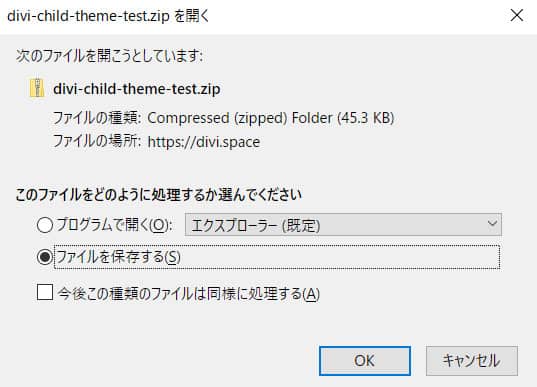Click the zip folder icon beside the filename
The height and width of the screenshot is (387, 537).
[37, 88]
